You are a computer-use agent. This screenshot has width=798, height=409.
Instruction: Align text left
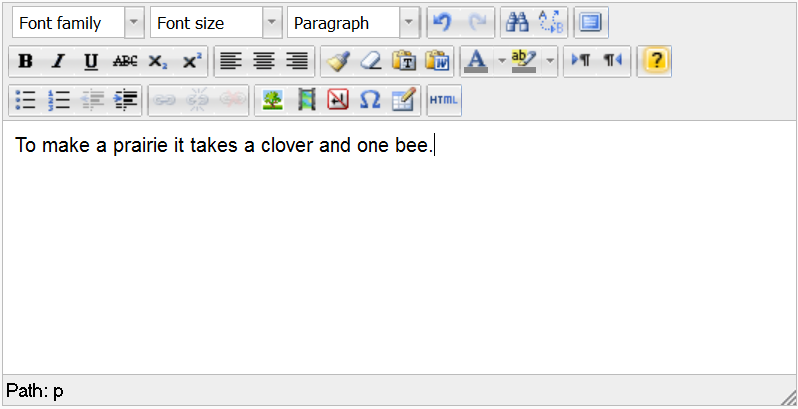[231, 62]
